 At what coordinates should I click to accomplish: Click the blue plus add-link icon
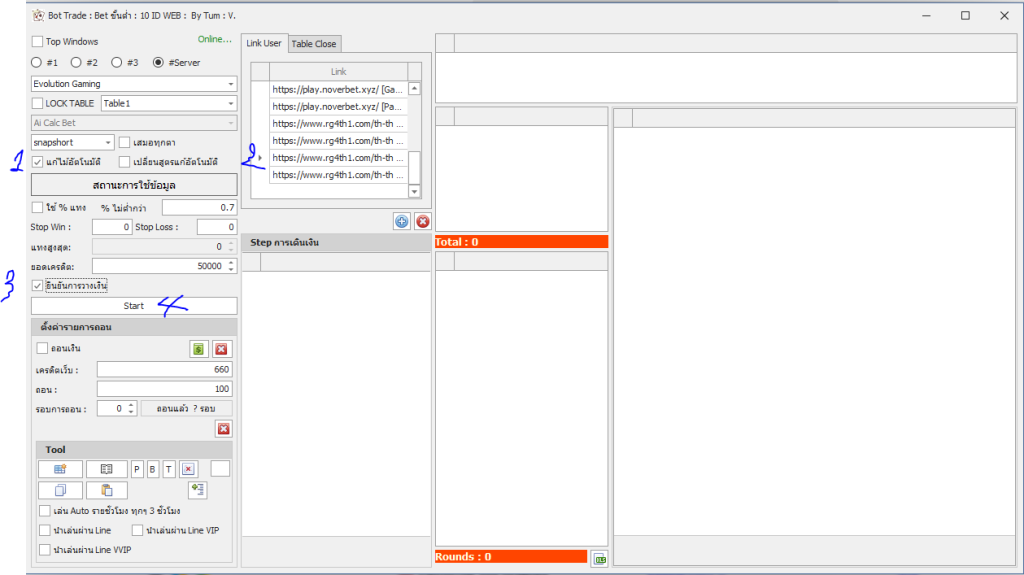point(401,221)
